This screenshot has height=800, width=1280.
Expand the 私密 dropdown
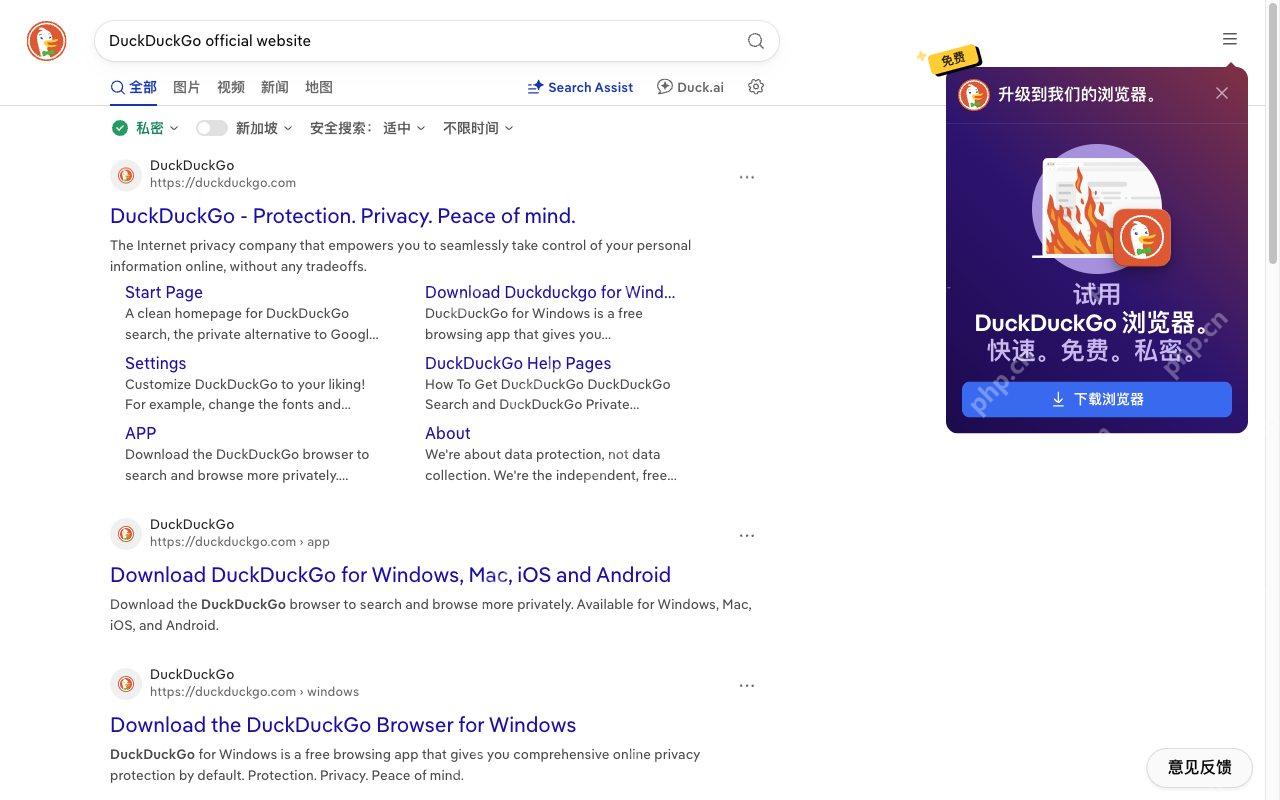pos(157,128)
